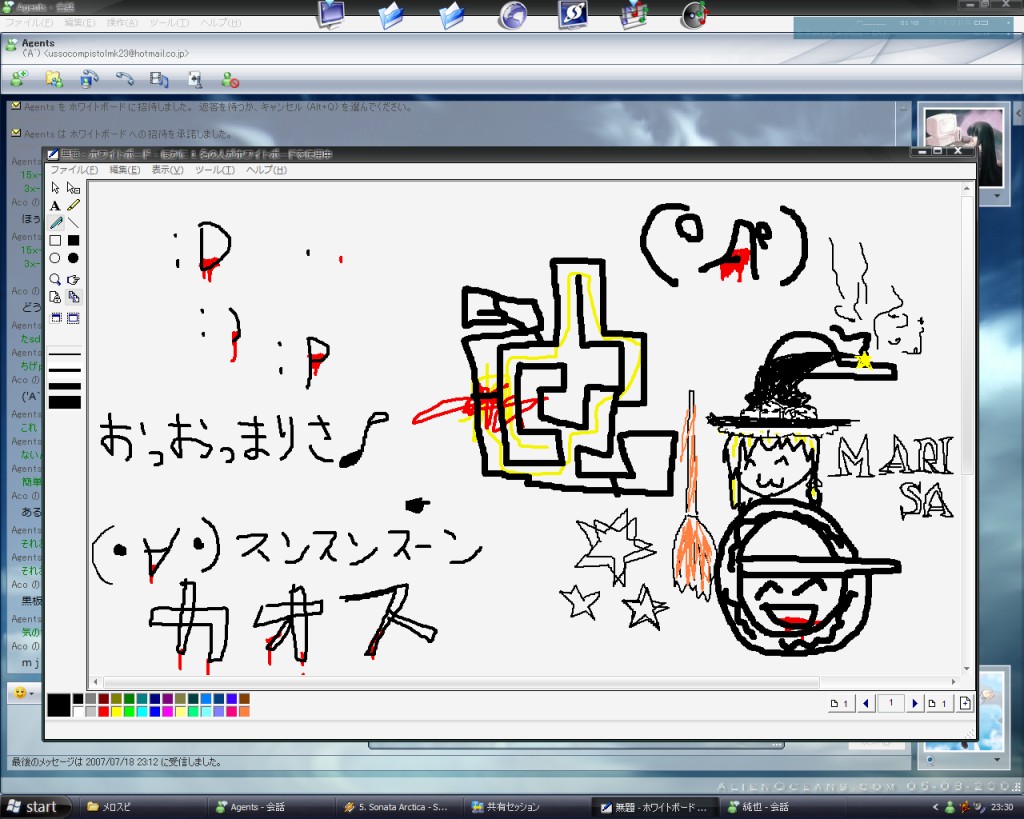
Task: Open the whiteboard ヘルプ(H) menu
Action: pos(266,170)
